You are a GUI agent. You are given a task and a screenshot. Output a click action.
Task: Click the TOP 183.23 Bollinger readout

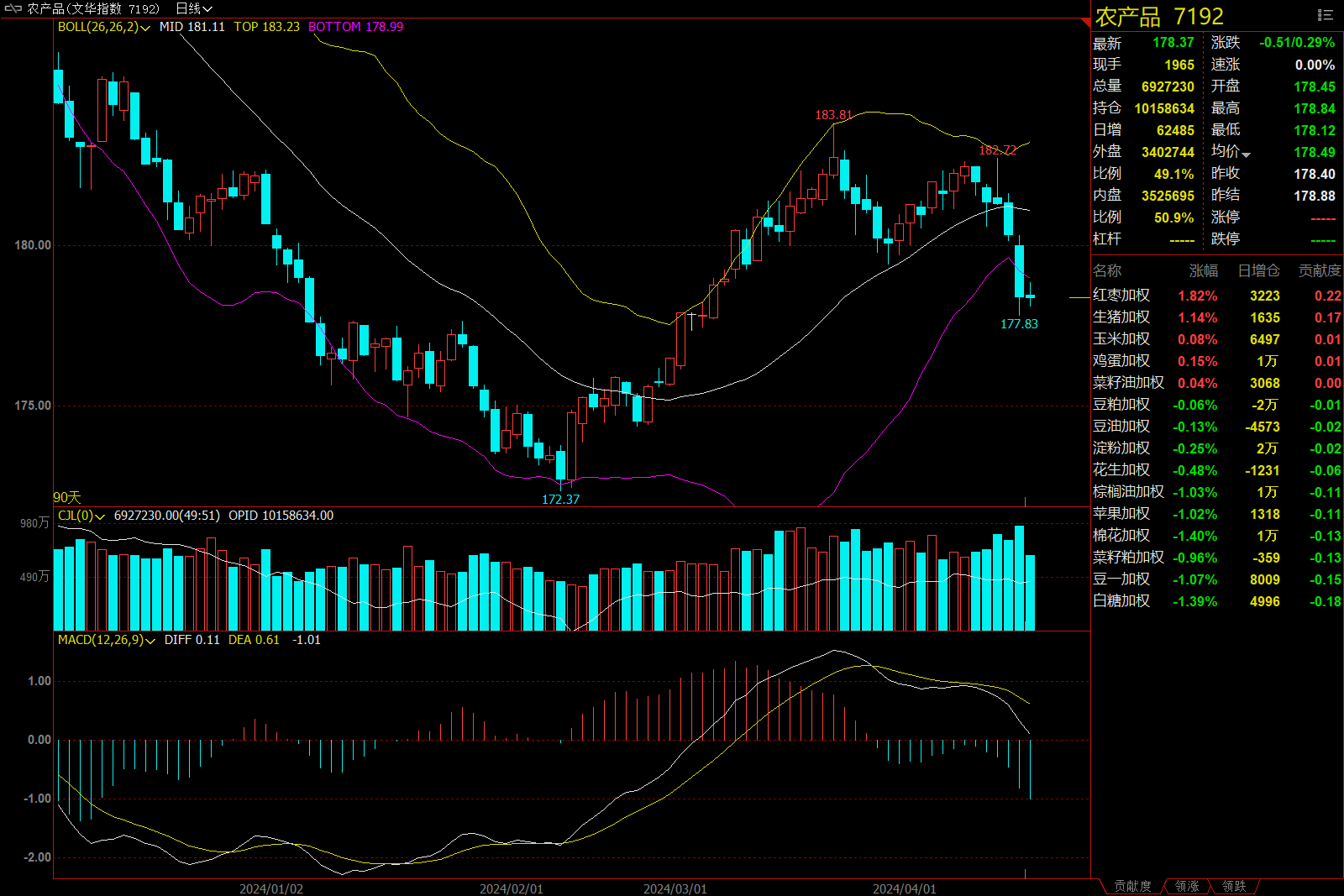coord(266,27)
